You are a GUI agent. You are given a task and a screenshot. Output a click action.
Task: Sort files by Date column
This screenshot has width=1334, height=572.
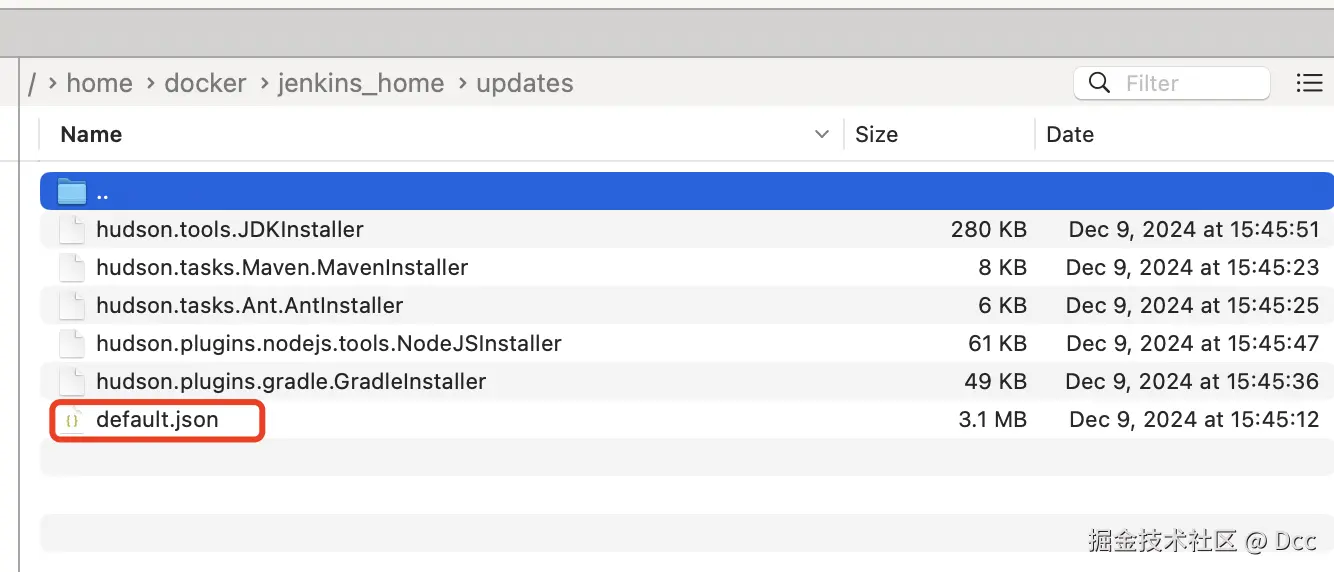[1070, 134]
